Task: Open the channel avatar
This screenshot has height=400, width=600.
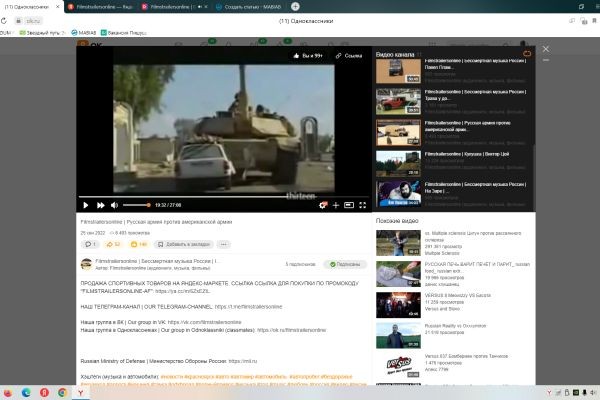Action: tap(86, 264)
